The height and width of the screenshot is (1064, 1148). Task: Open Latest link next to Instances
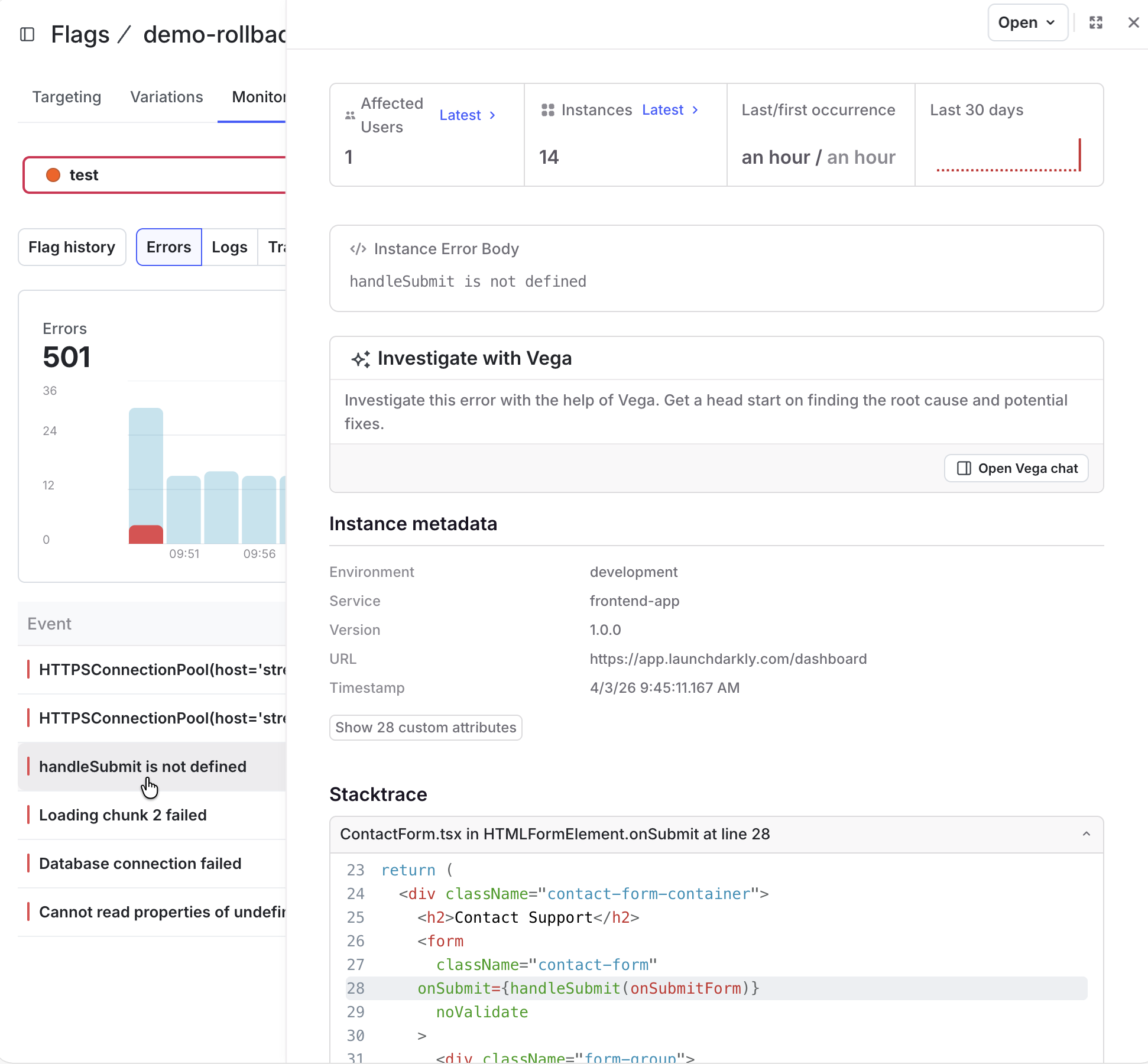pos(670,110)
